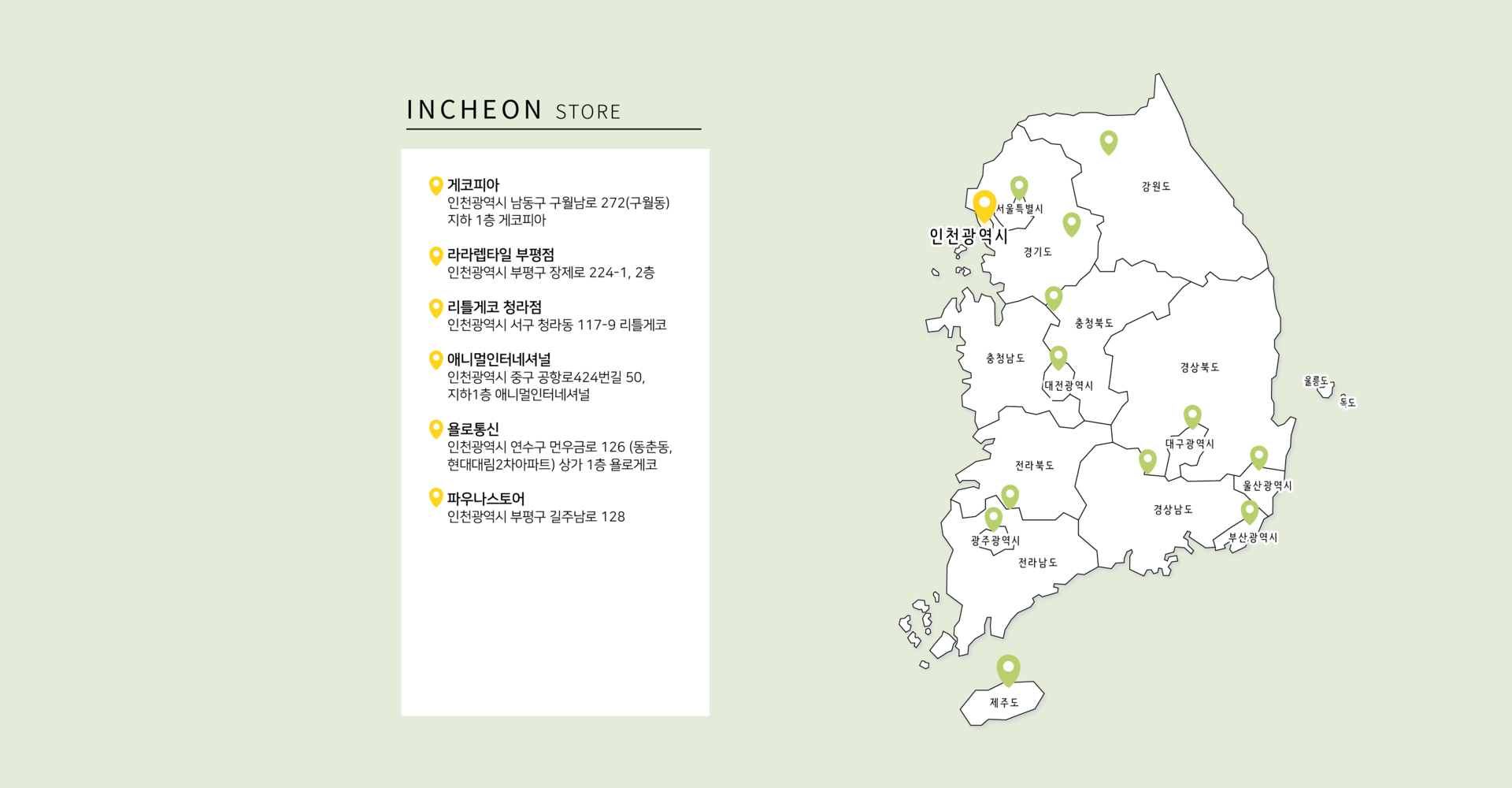Screen dimensions: 1512x788
Task: Click address 인천광역시 연수구 먼우금로 126
Action: point(536,447)
